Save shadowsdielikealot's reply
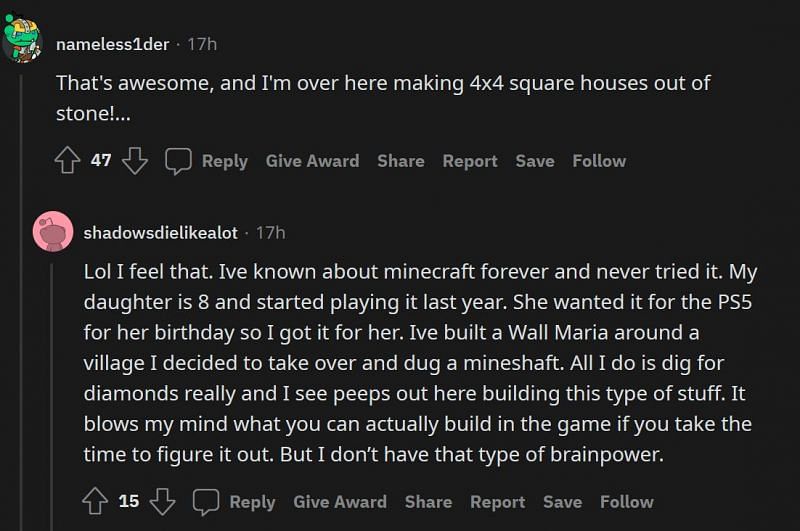The image size is (800, 531). (562, 502)
